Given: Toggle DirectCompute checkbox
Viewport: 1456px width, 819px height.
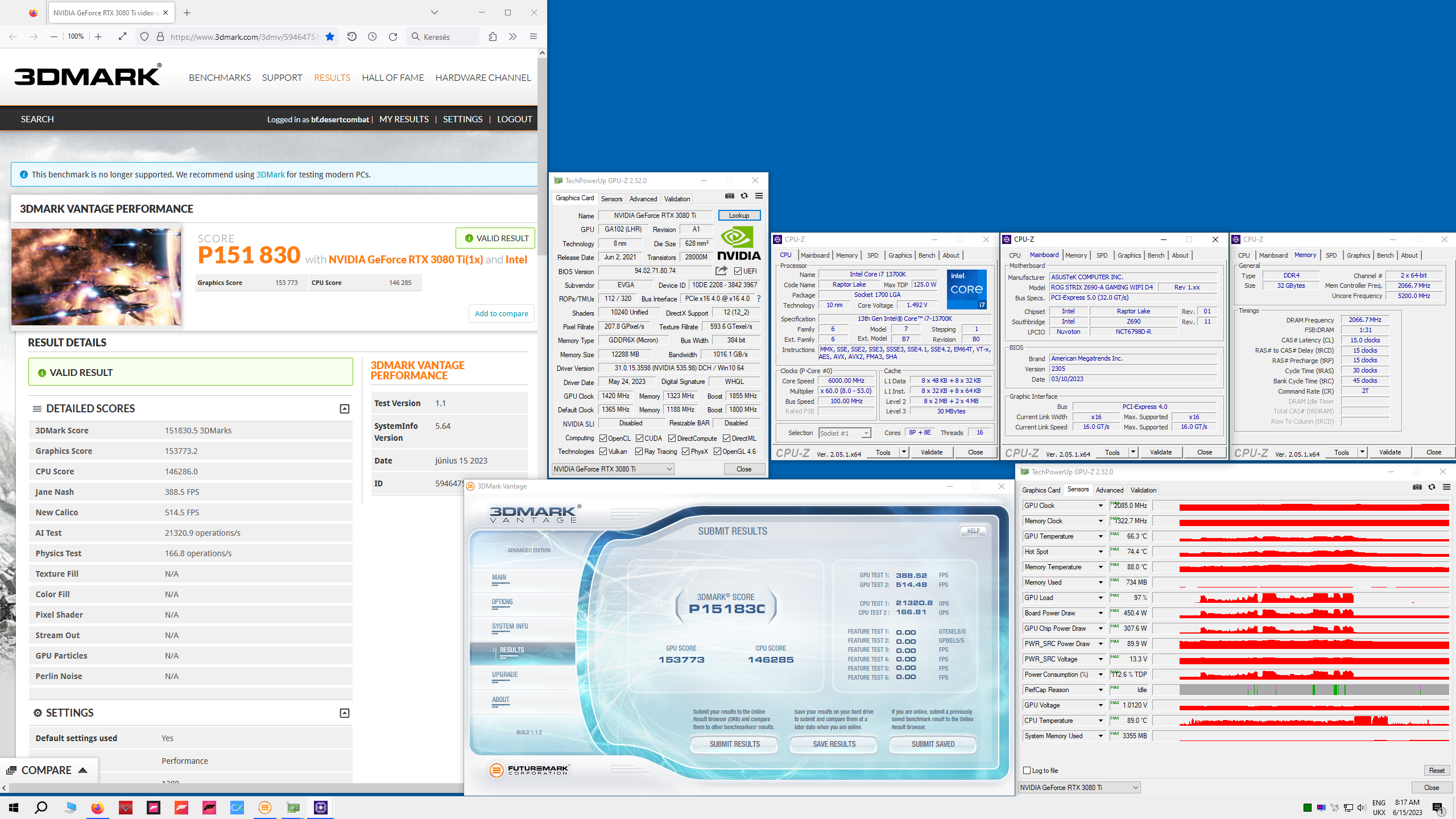Looking at the screenshot, I should tap(672, 438).
